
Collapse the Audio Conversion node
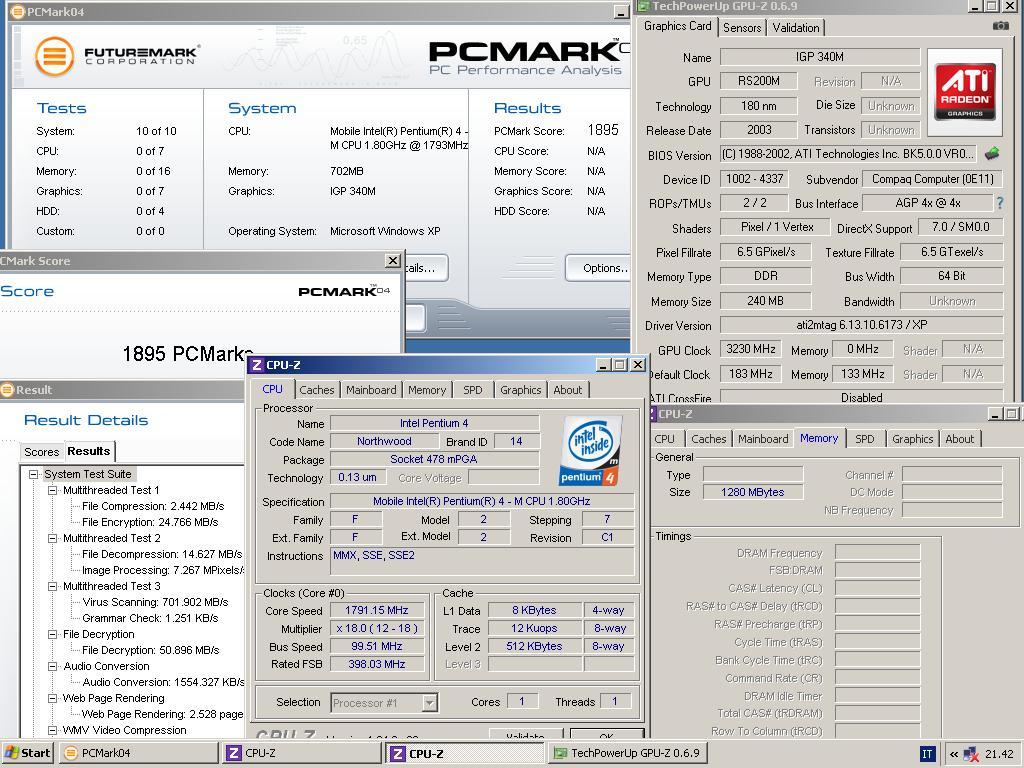[52, 667]
